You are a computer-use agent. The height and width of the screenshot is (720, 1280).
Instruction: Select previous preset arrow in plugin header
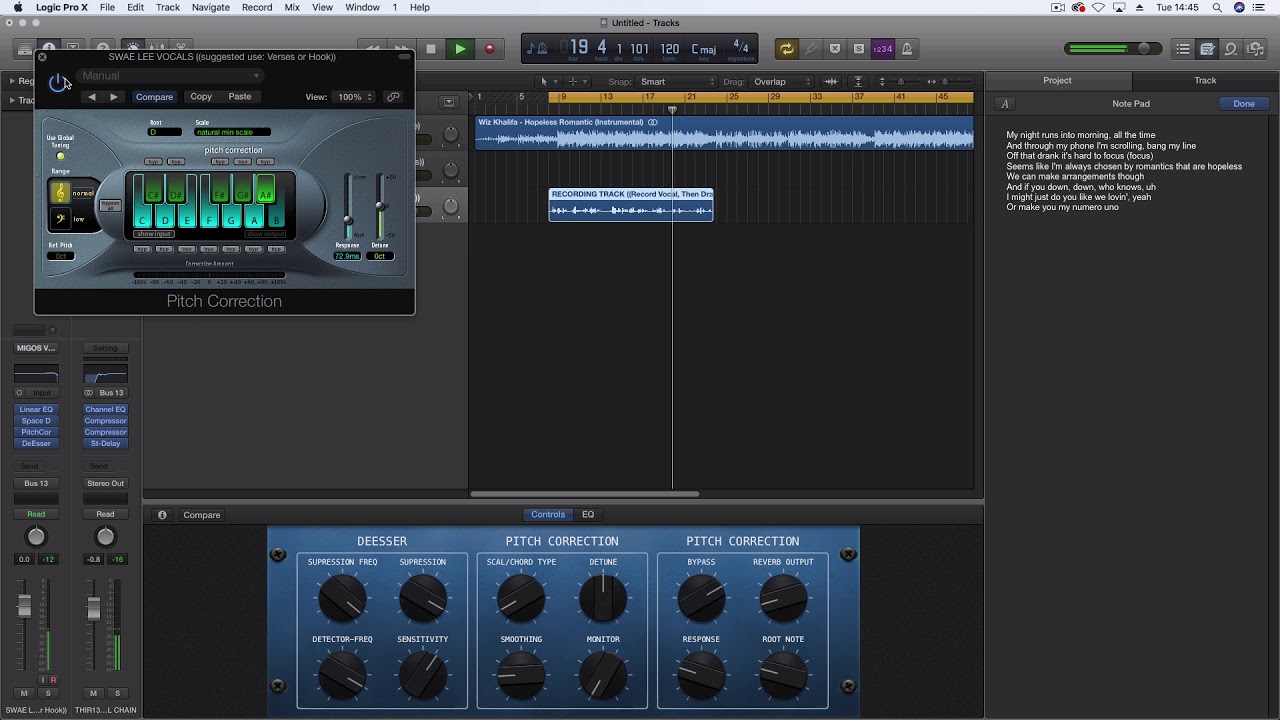pyautogui.click(x=92, y=97)
